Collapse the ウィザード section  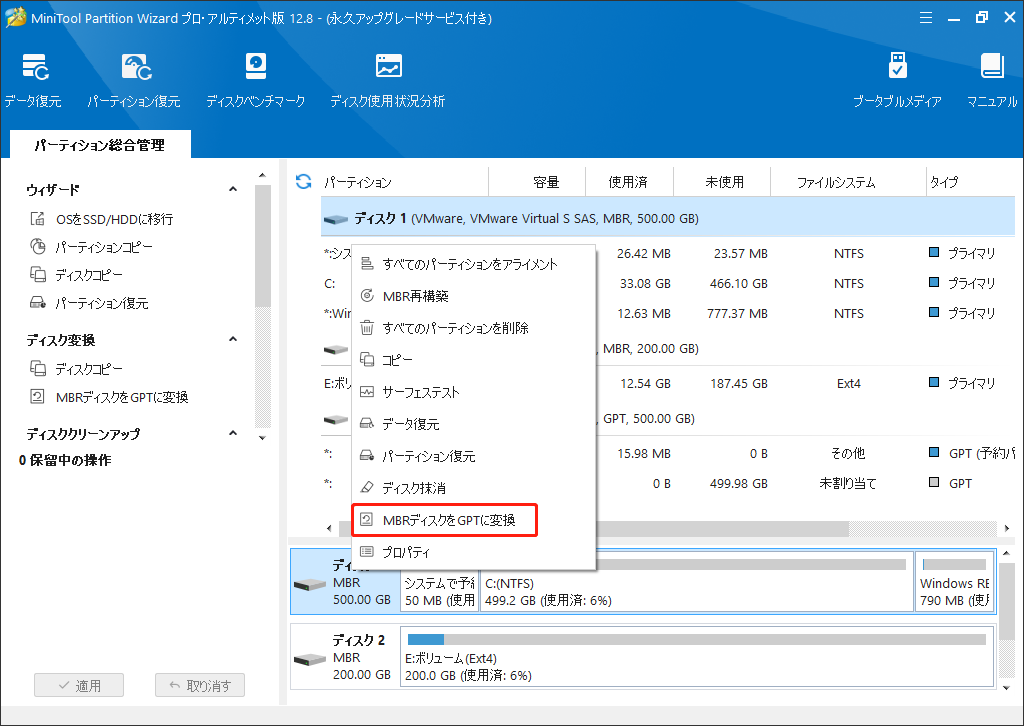(x=233, y=190)
